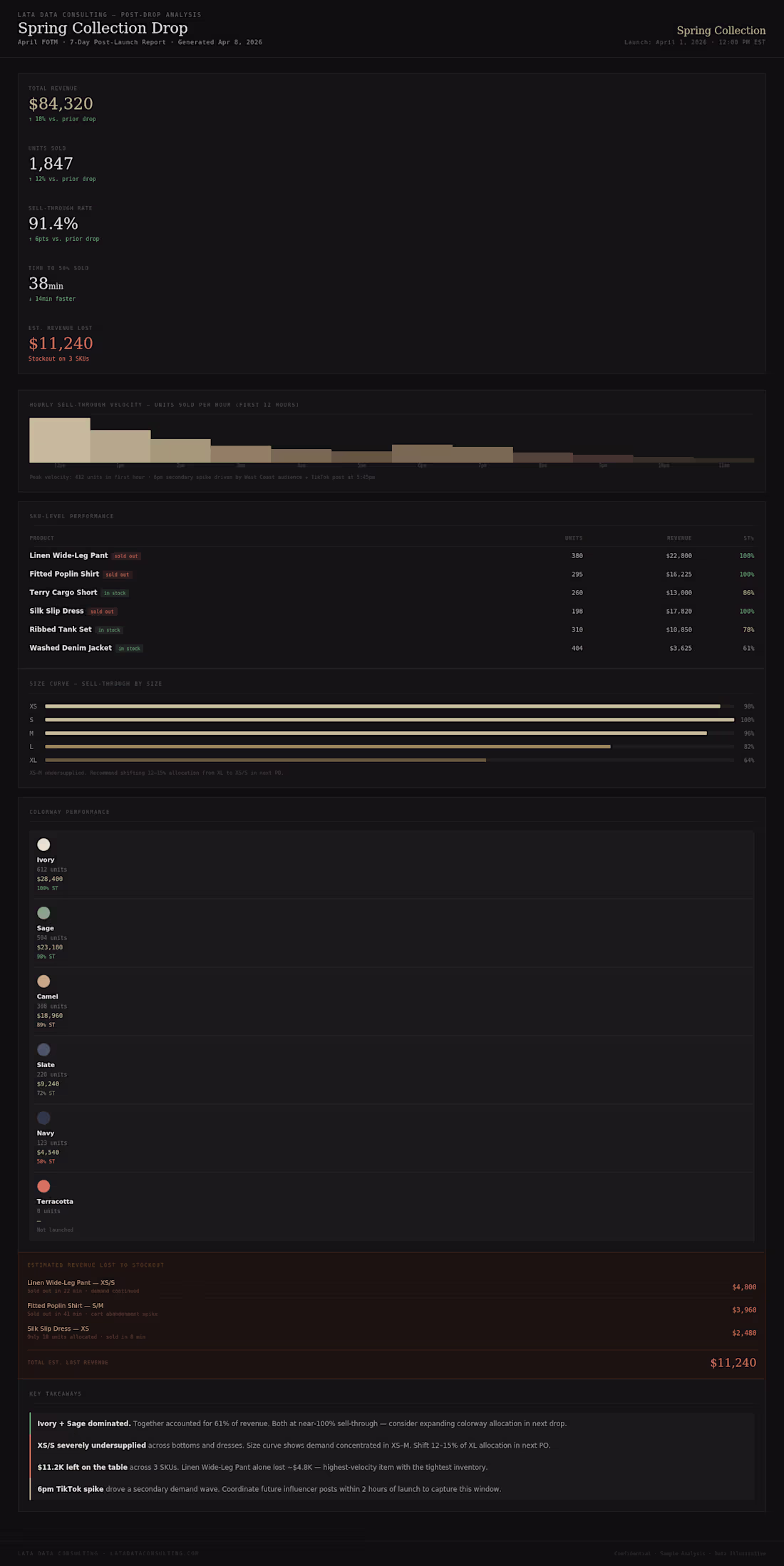The width and height of the screenshot is (784, 1566).
Task: Click the Fitted Poplin Shirt product name
Action: 64,574
